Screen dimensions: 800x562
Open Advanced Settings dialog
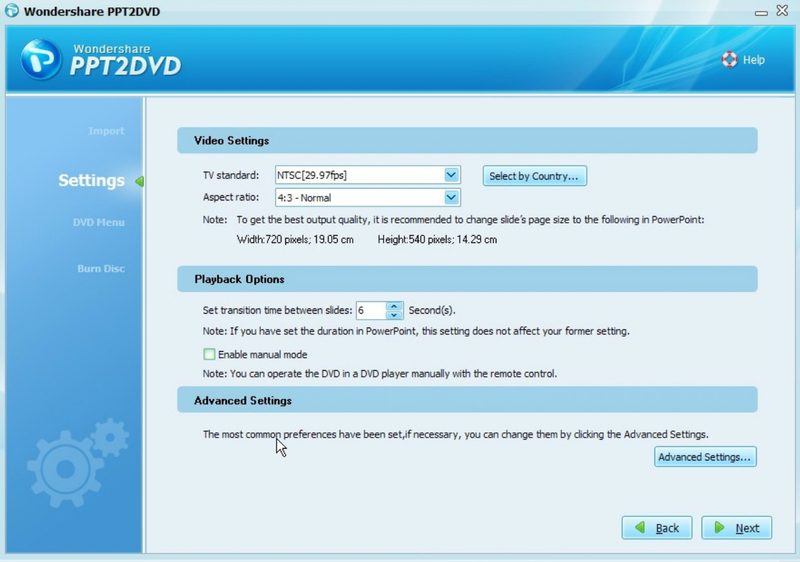(705, 456)
